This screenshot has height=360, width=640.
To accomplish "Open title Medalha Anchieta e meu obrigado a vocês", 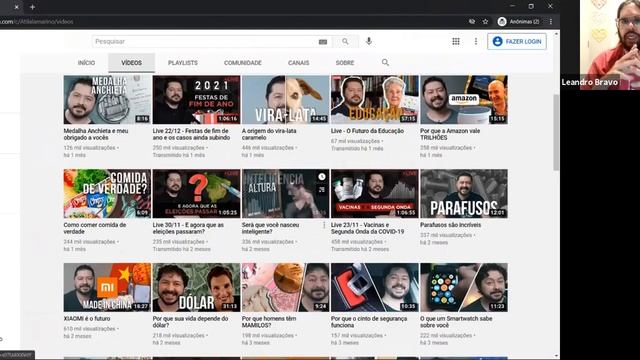I will (96, 134).
